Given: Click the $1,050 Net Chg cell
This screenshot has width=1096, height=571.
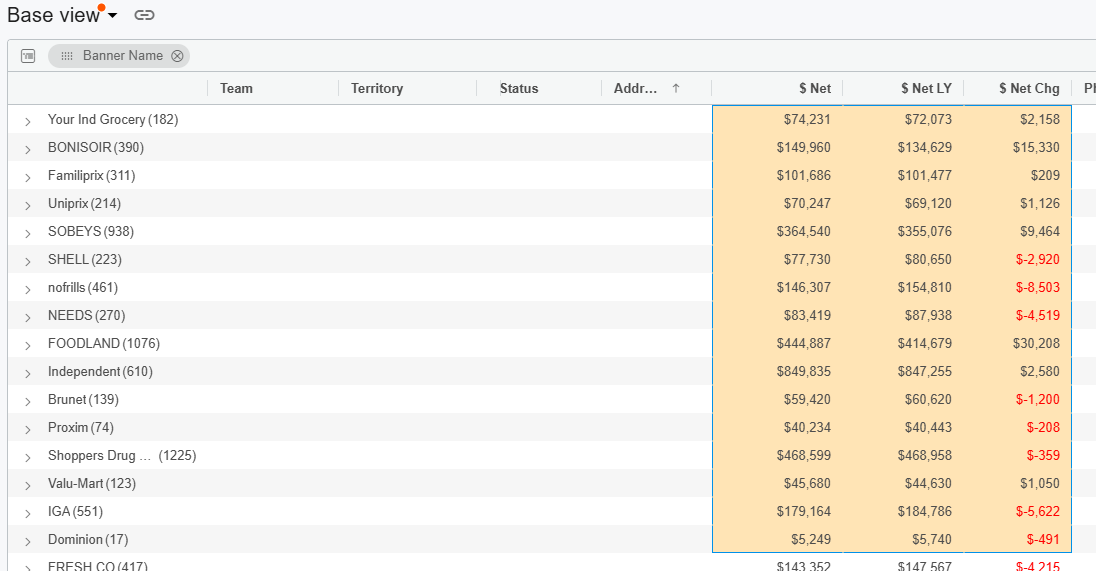Looking at the screenshot, I should point(1018,483).
